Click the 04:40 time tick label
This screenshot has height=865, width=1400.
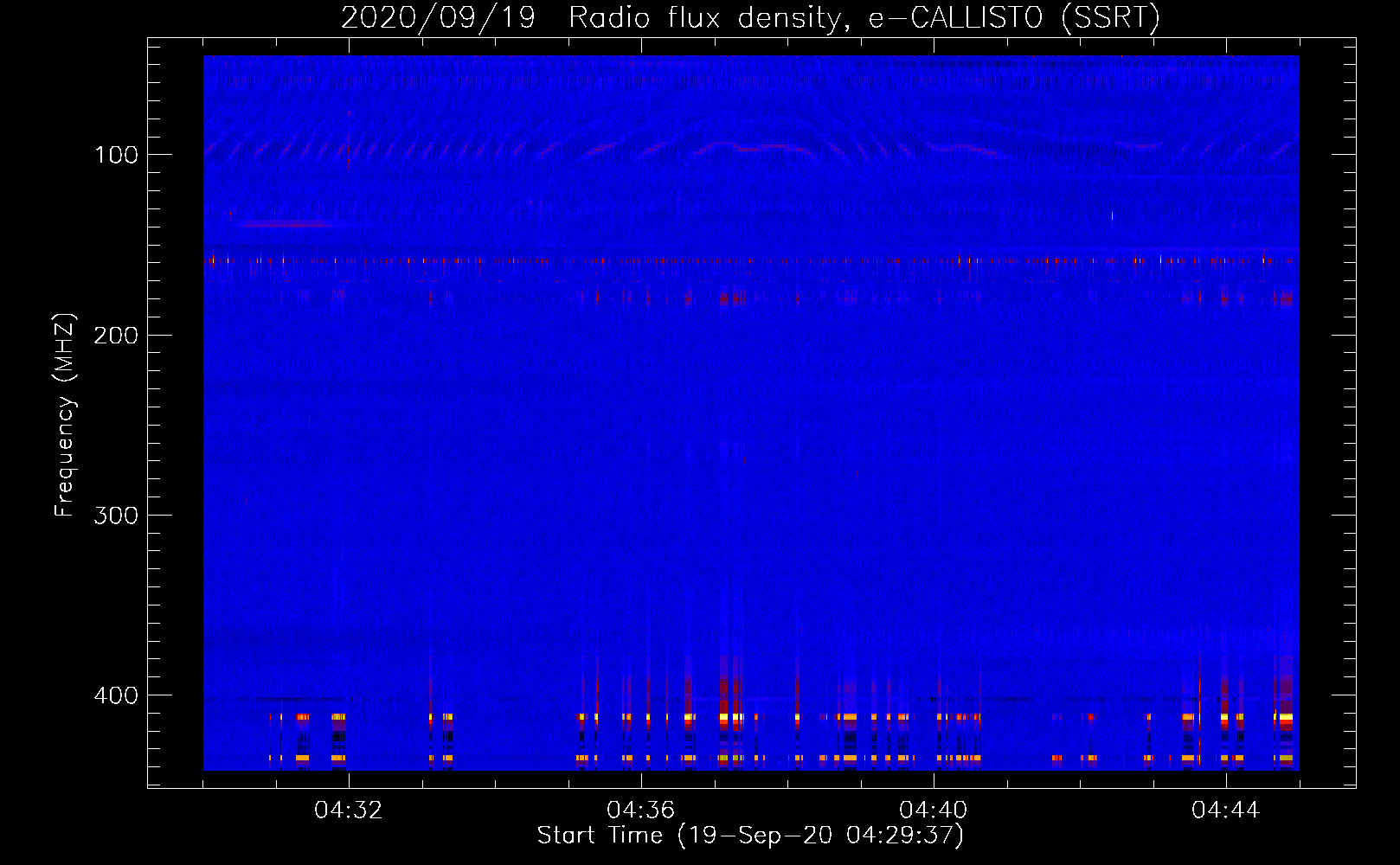coord(934,811)
